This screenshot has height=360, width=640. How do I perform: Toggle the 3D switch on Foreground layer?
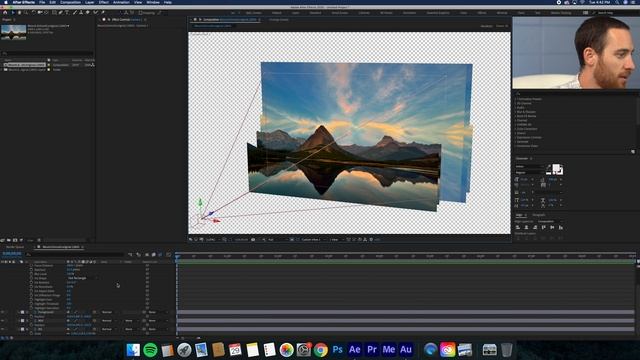coord(94,312)
